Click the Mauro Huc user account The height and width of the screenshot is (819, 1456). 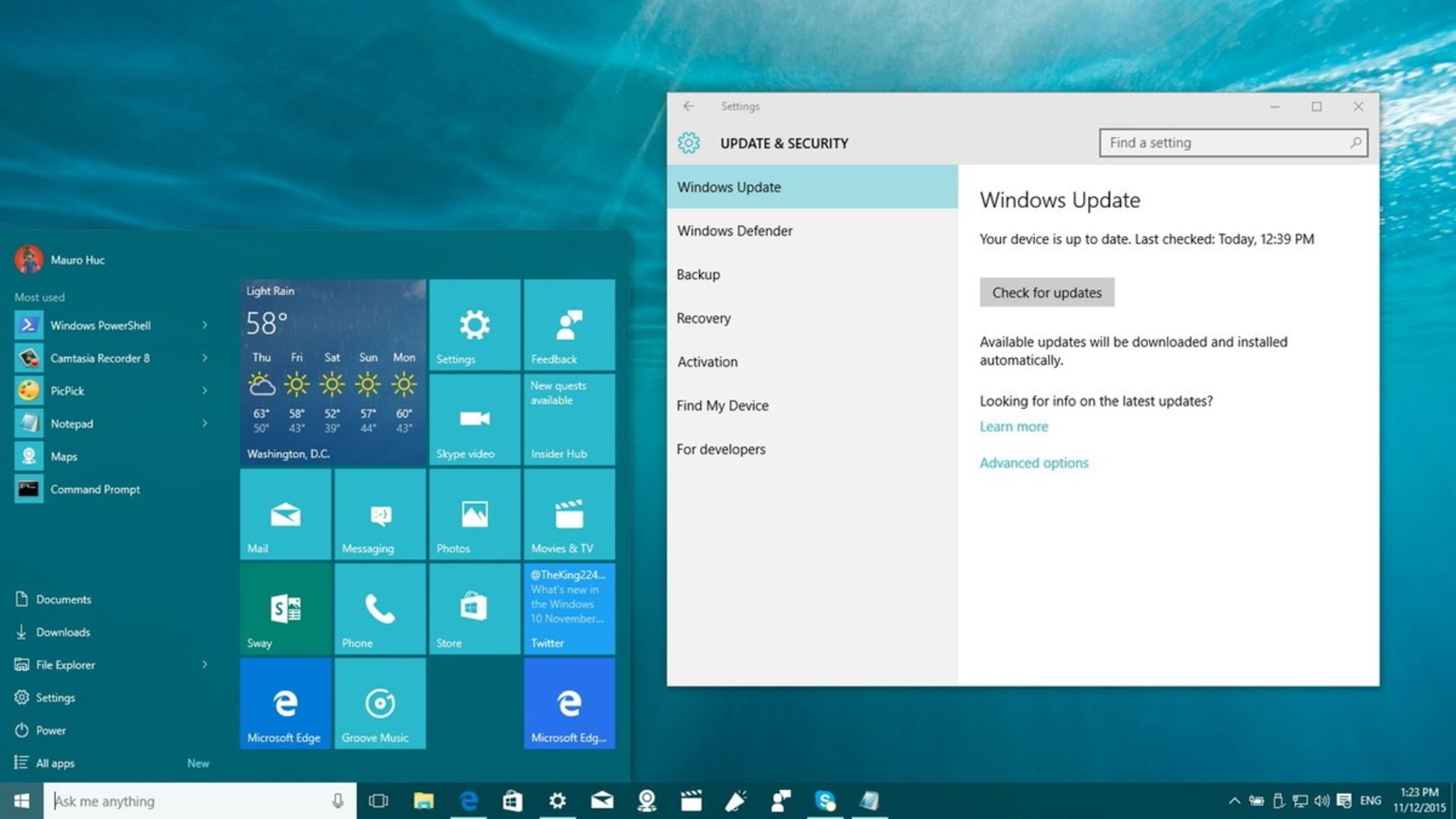click(x=60, y=259)
